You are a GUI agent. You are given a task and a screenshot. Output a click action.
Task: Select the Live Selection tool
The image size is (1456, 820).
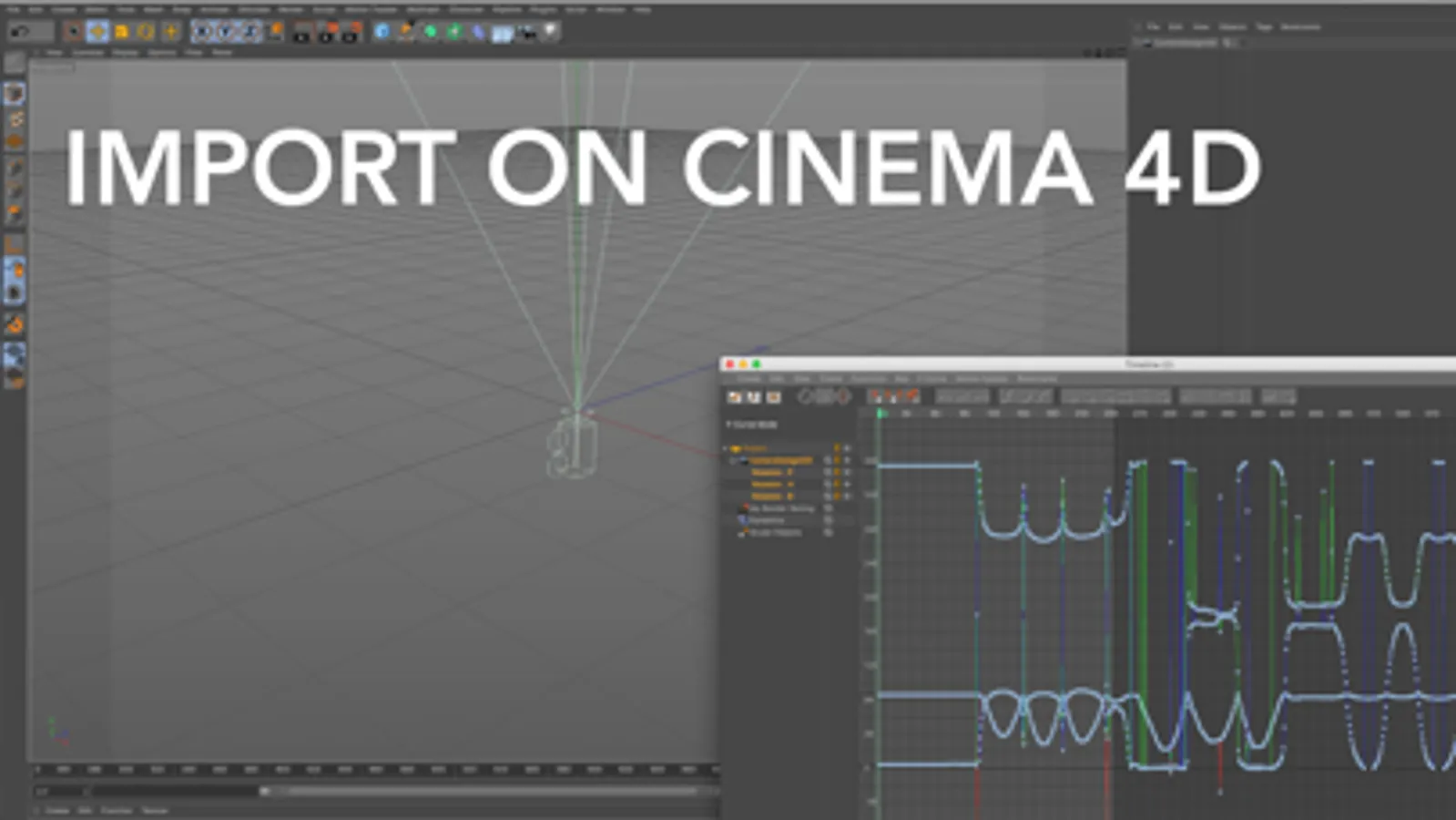tap(73, 32)
